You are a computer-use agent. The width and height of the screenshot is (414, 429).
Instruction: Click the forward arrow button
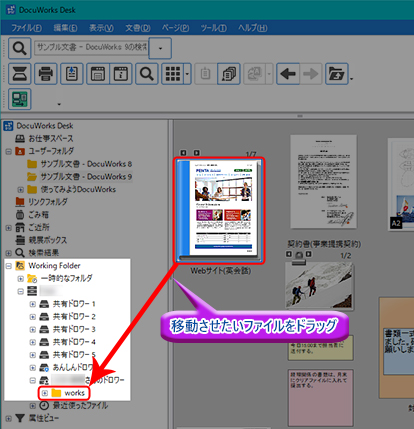coord(311,74)
